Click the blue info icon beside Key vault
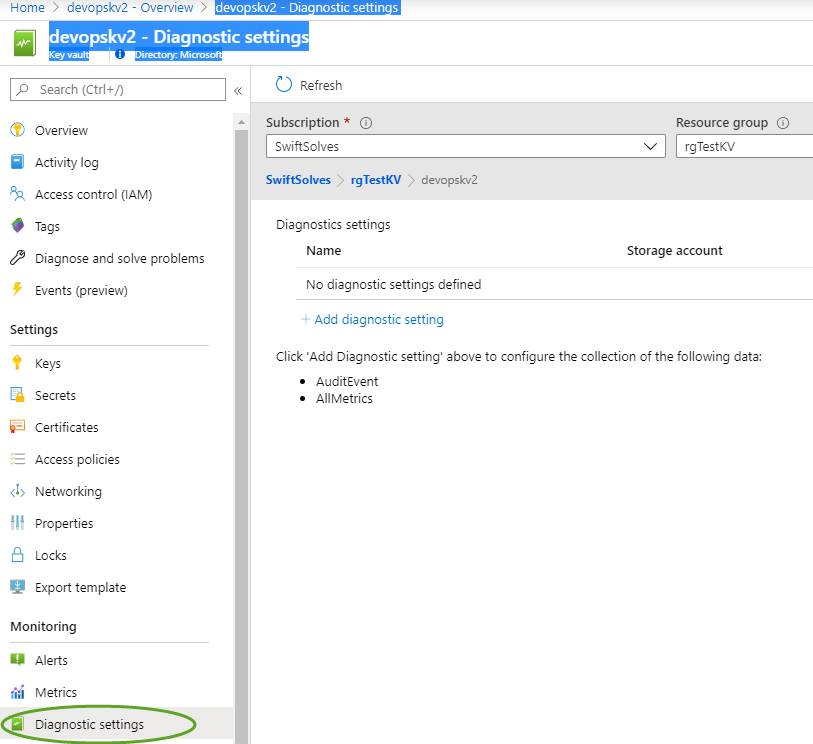This screenshot has width=813, height=744. (x=120, y=54)
